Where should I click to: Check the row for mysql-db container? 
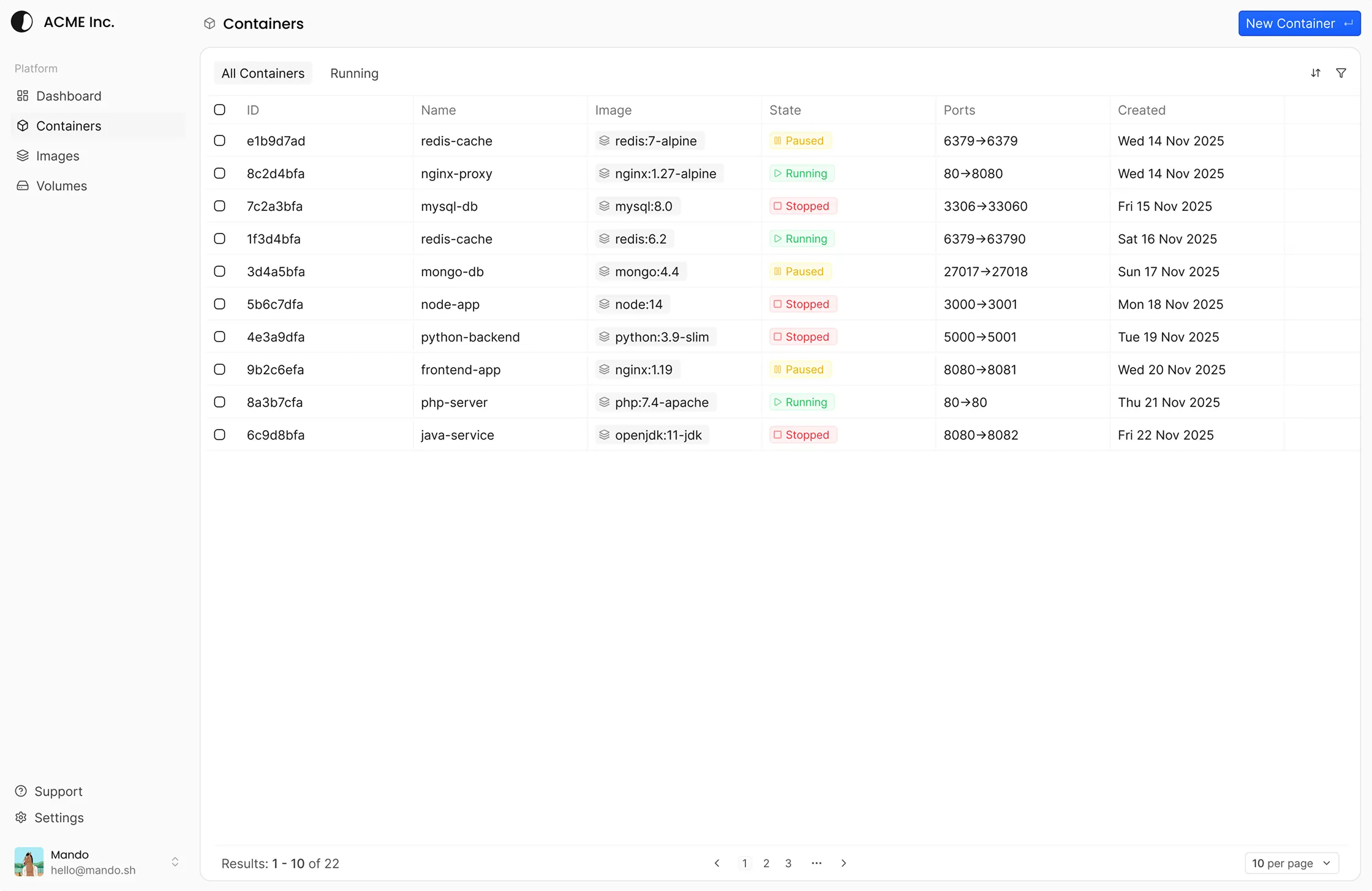(220, 206)
